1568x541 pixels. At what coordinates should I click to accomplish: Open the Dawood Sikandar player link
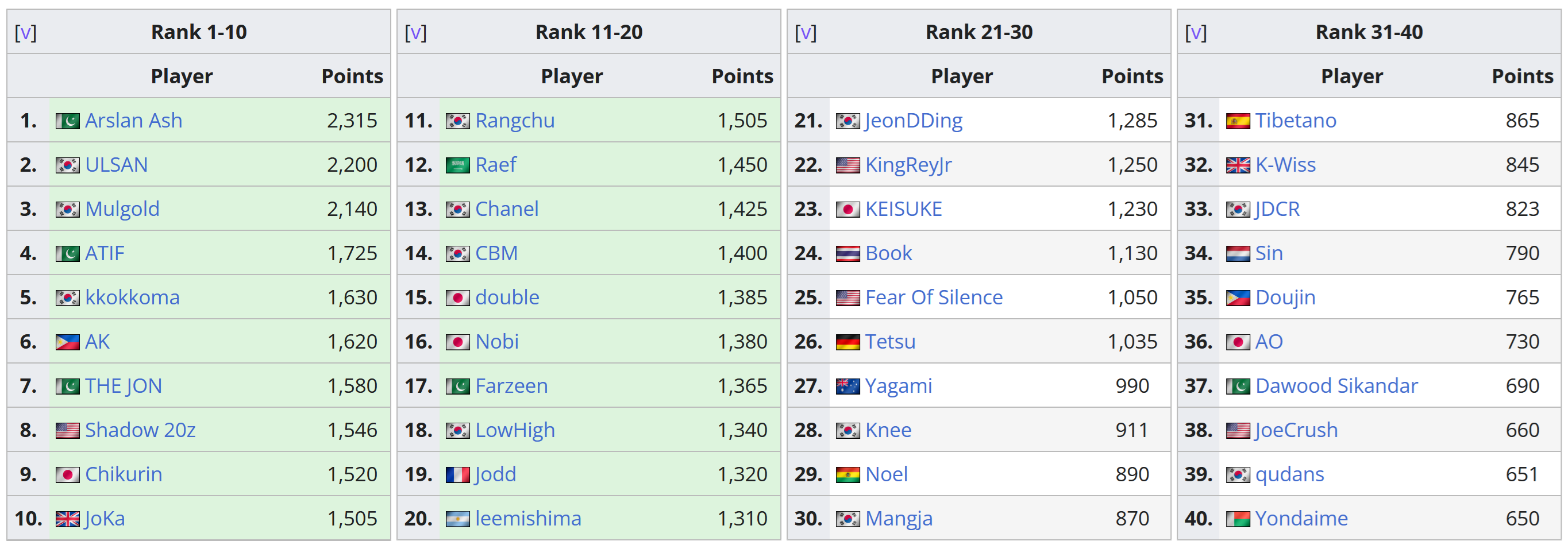[x=1336, y=386]
